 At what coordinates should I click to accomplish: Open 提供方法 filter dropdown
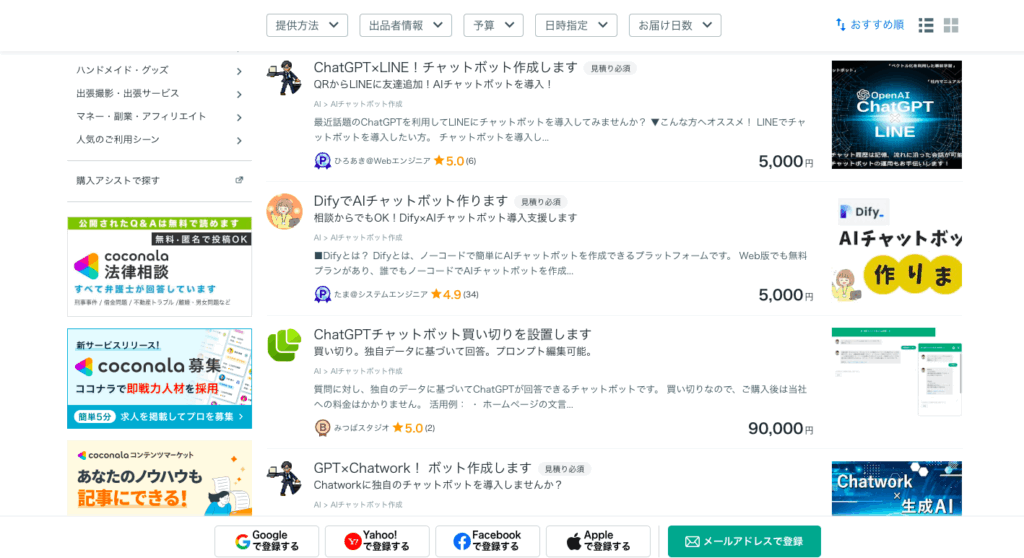click(x=307, y=25)
